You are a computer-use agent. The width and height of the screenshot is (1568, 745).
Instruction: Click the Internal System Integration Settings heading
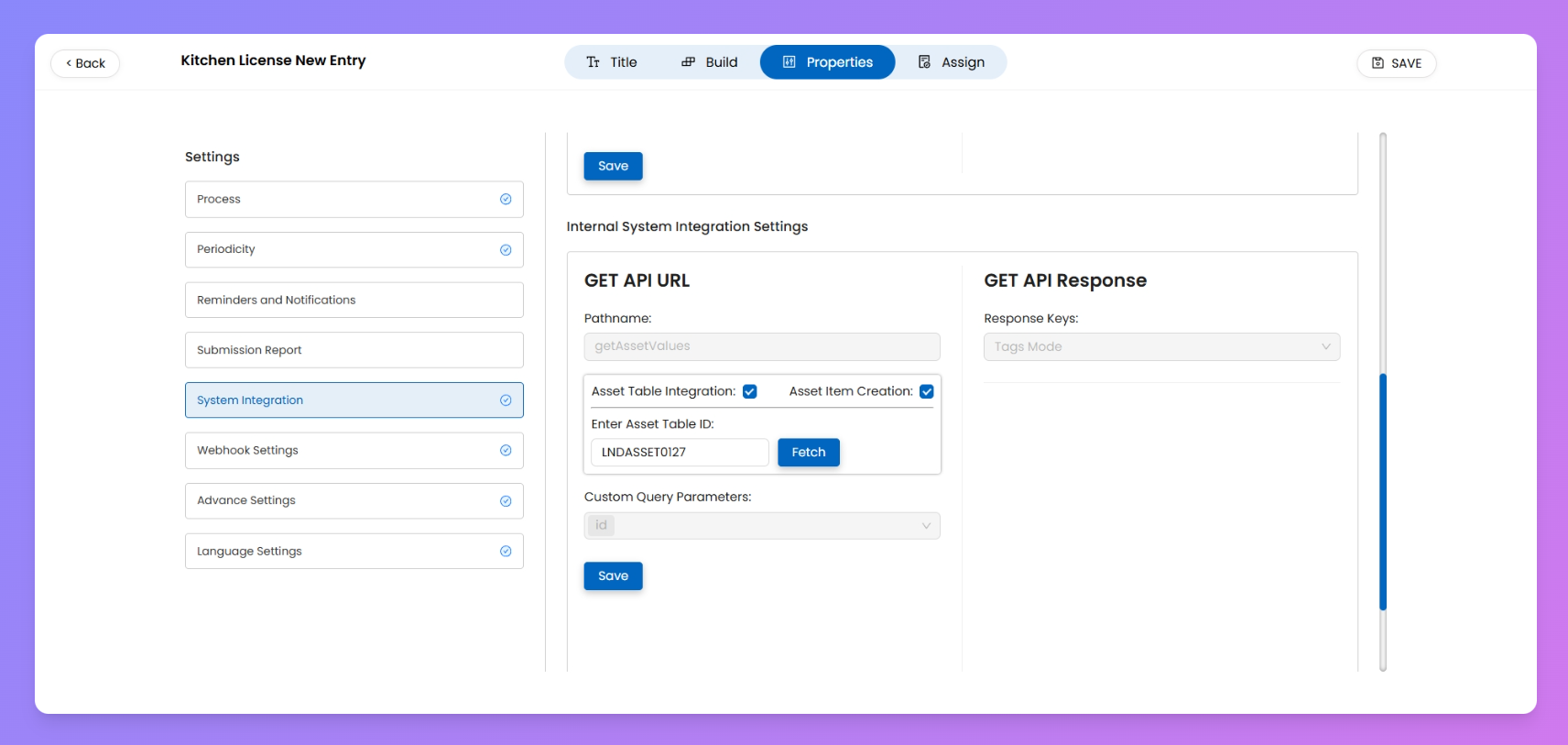pyautogui.click(x=687, y=226)
